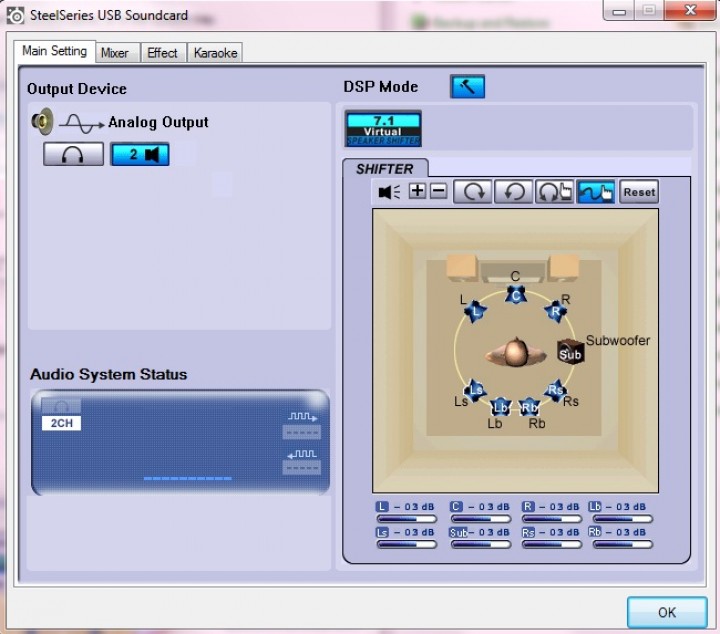Click the digital output signal icon

pyautogui.click(x=302, y=417)
